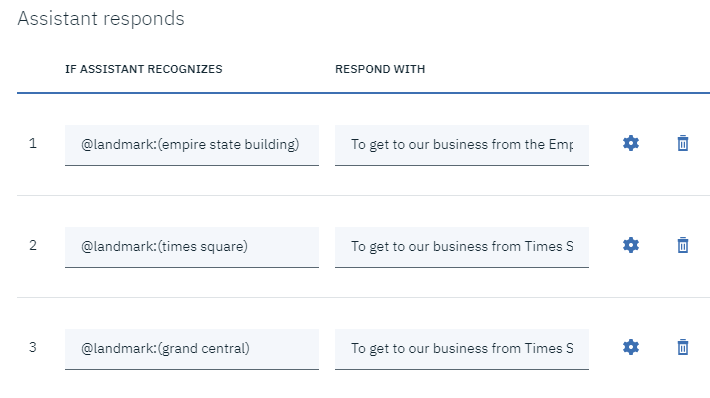
Task: Delete the empire state building response row
Action: (x=683, y=143)
